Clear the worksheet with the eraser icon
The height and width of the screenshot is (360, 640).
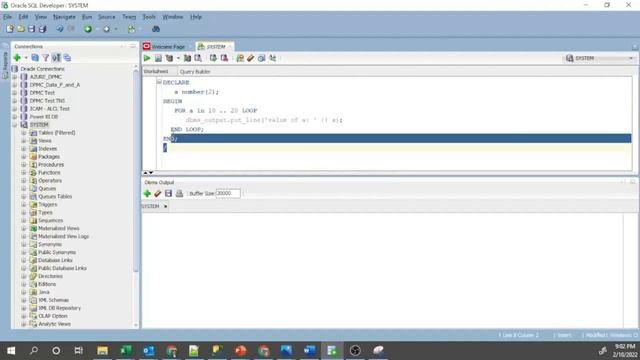251,58
